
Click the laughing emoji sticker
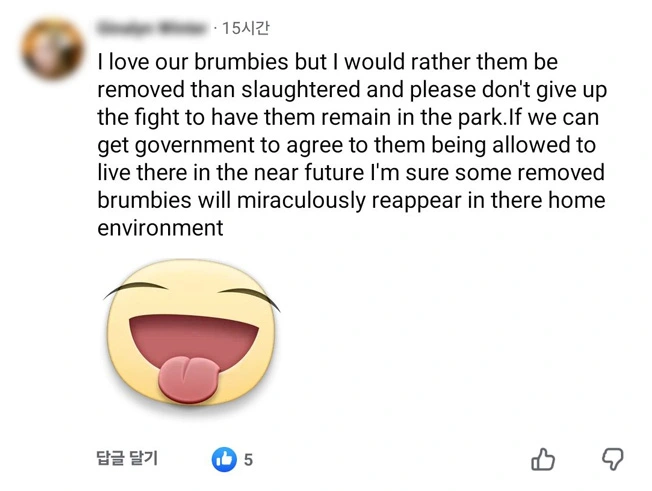192,332
